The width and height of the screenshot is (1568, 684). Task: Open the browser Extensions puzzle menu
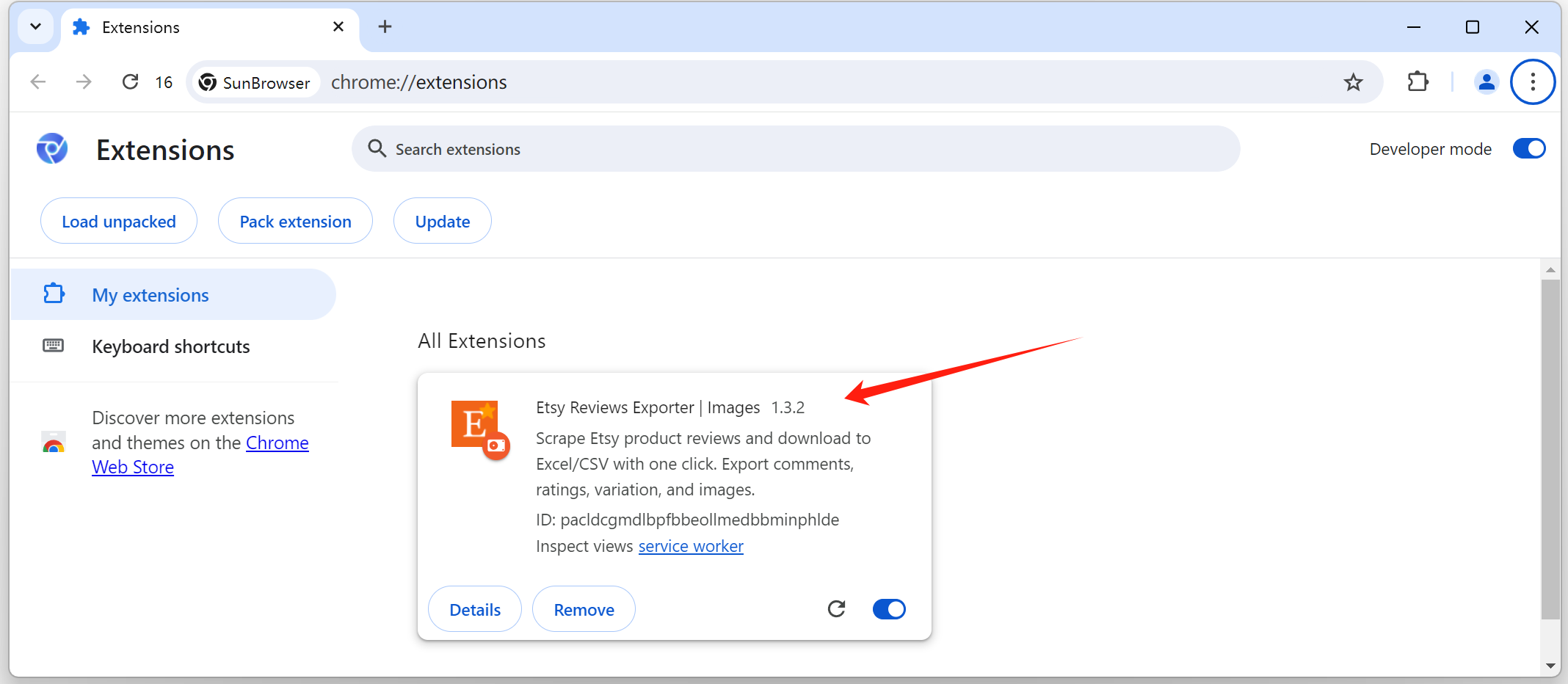(x=1418, y=82)
